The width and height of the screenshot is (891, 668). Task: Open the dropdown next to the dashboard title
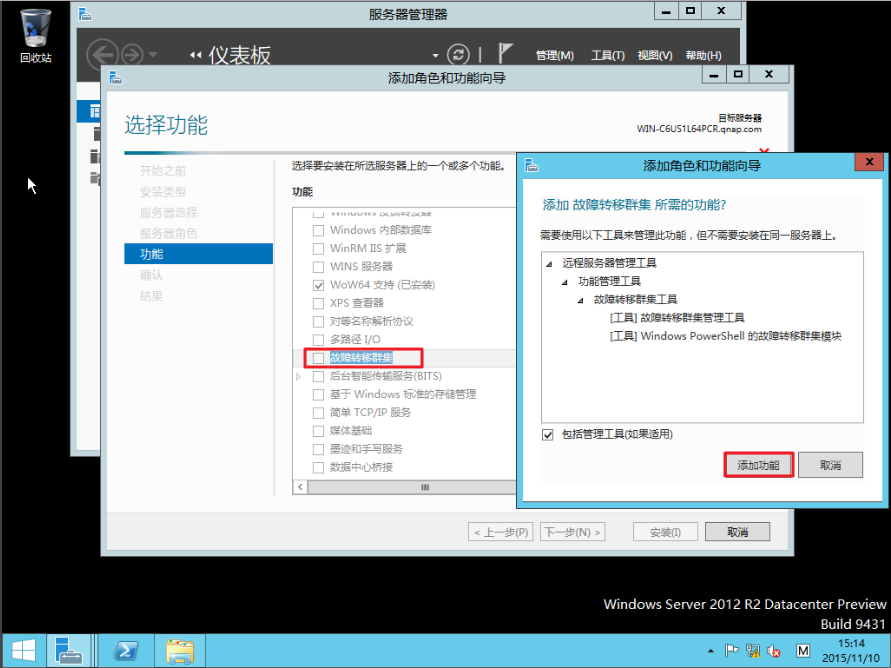pyautogui.click(x=435, y=56)
